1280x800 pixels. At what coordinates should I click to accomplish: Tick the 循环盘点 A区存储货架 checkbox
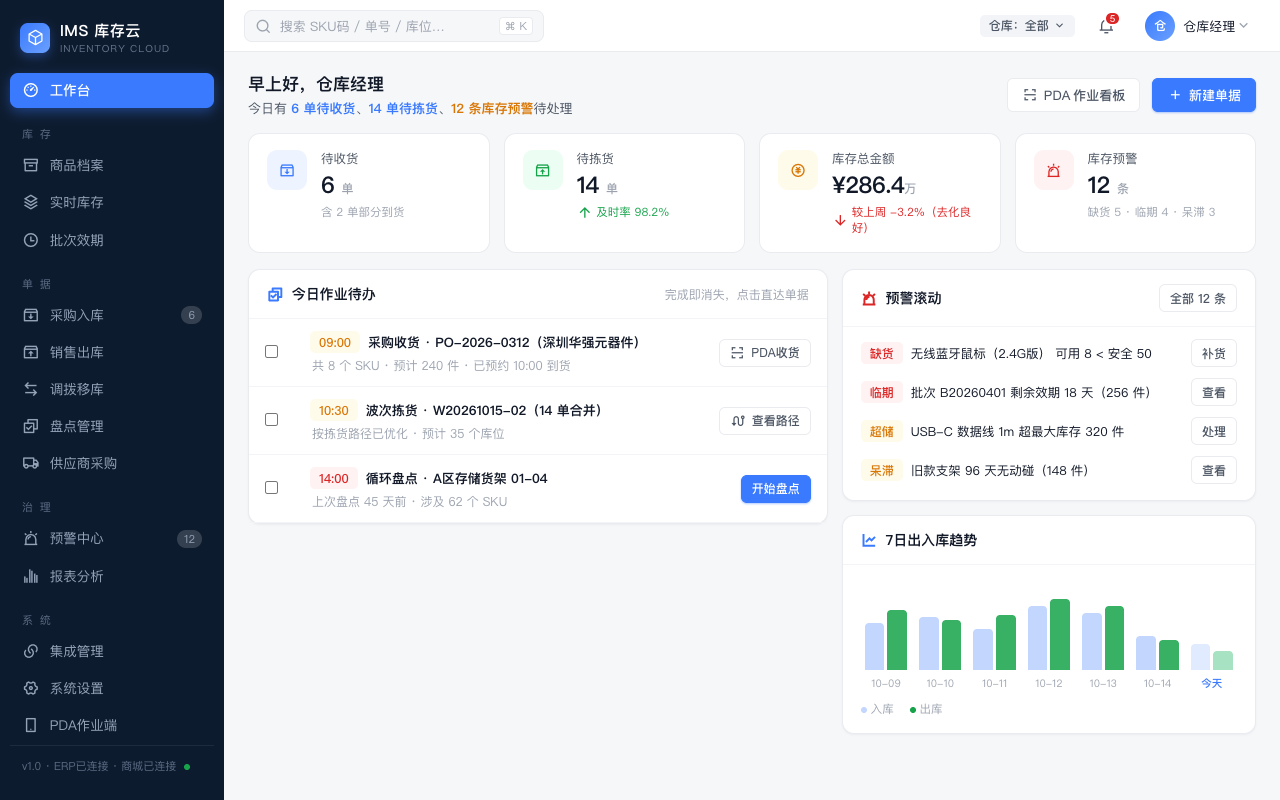(x=271, y=487)
